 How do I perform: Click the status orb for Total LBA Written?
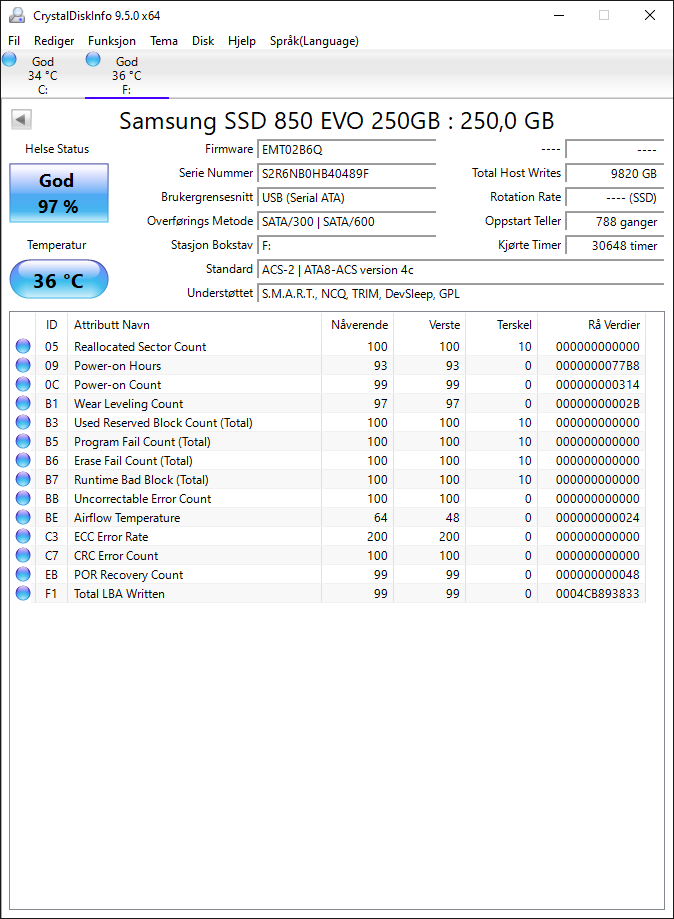click(x=23, y=593)
